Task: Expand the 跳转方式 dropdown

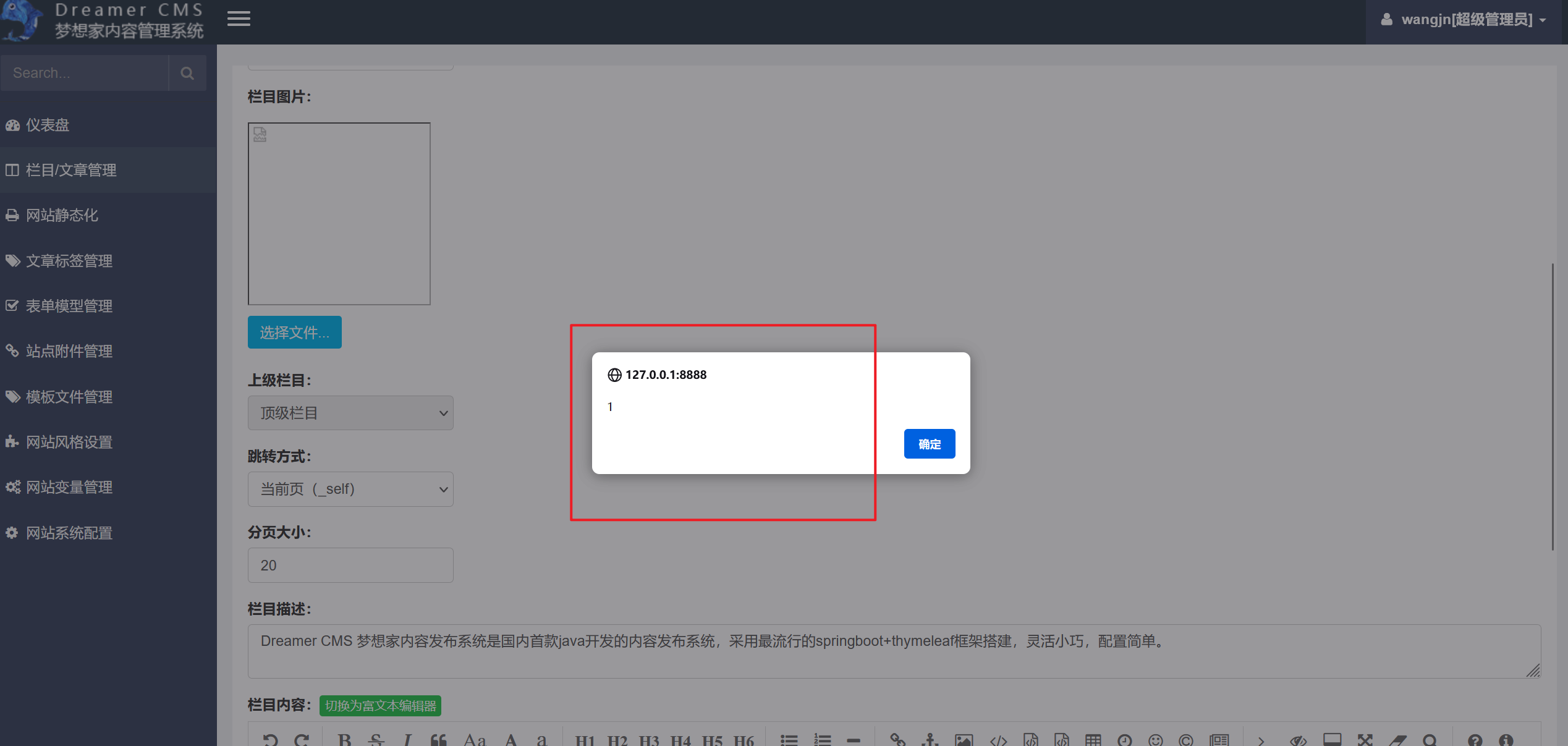Action: coord(350,489)
